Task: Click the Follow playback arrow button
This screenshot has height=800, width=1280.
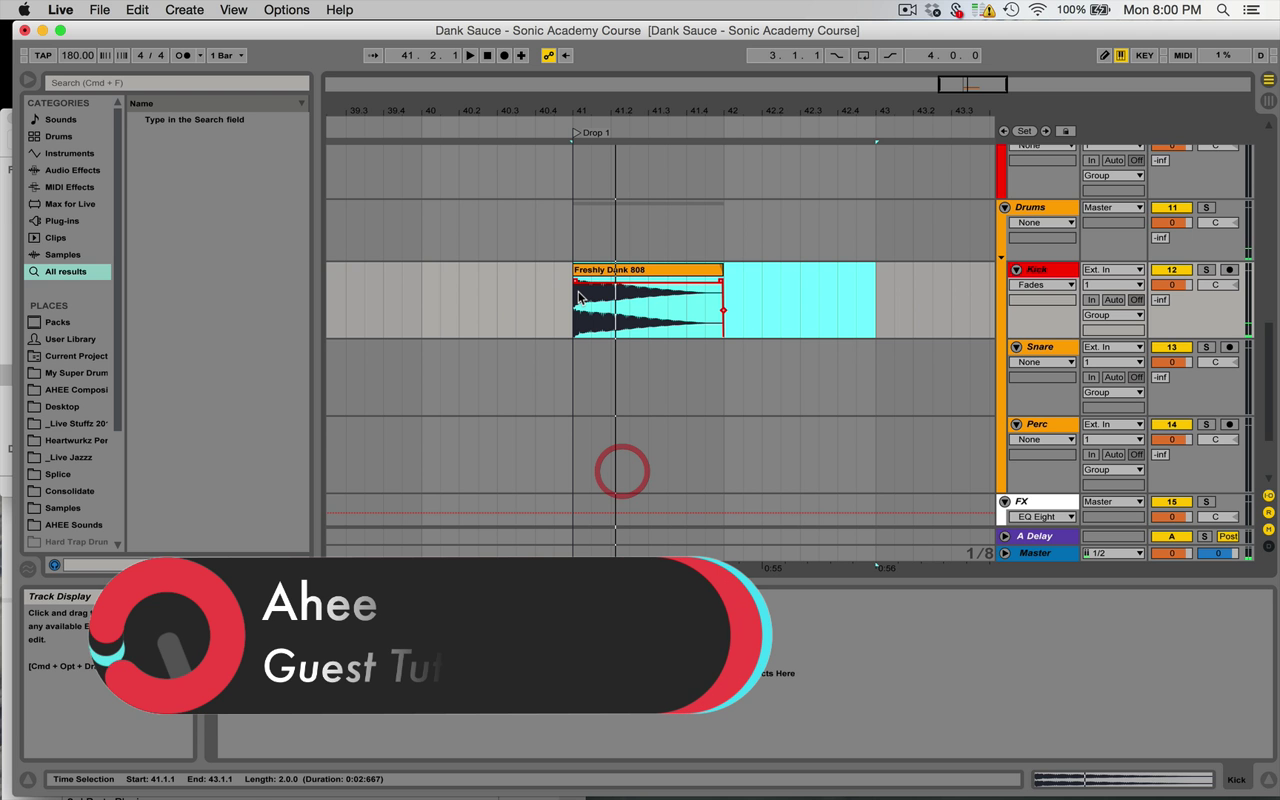Action: tap(374, 56)
